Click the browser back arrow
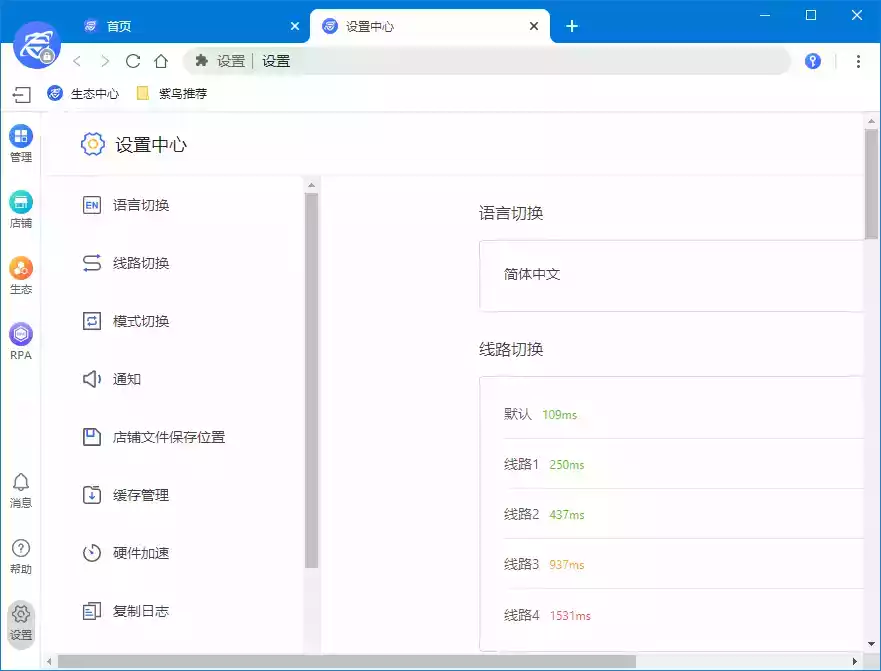The image size is (881, 671). point(78,61)
